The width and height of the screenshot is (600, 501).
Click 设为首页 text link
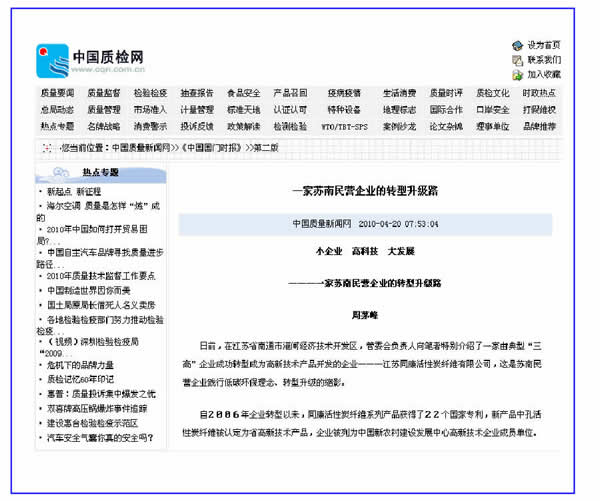(544, 45)
